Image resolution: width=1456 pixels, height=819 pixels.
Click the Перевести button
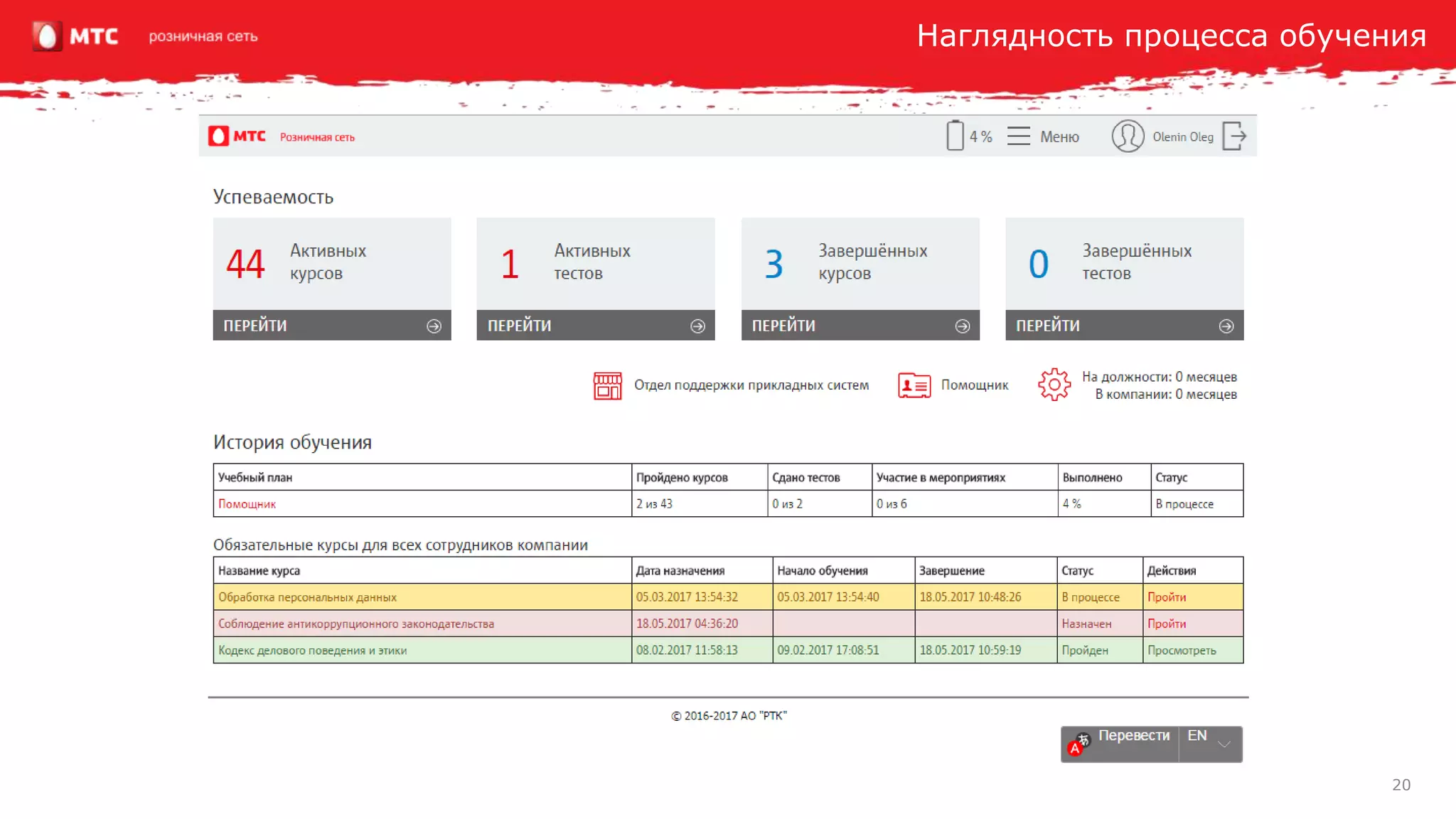1120,744
